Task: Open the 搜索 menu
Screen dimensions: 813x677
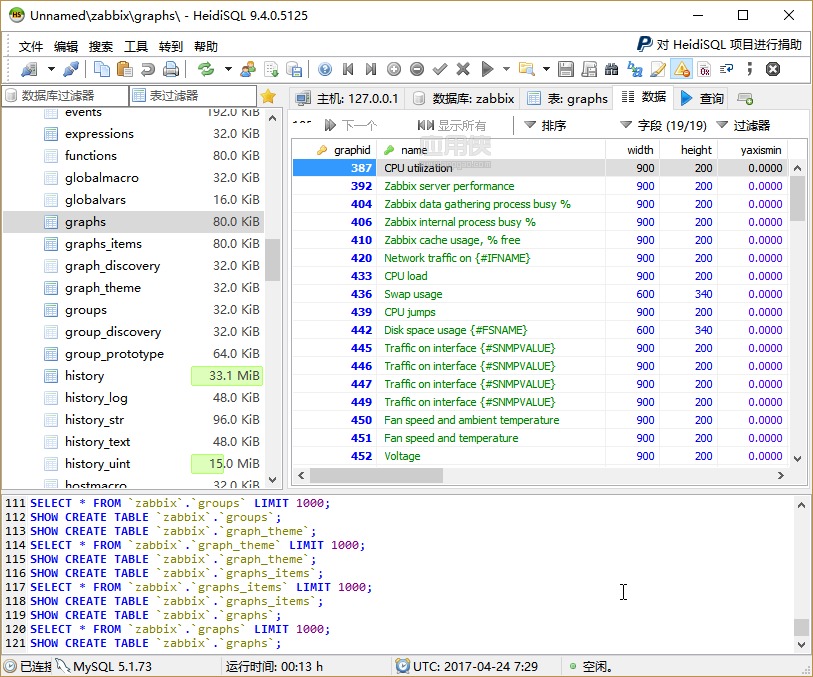Action: click(x=101, y=47)
